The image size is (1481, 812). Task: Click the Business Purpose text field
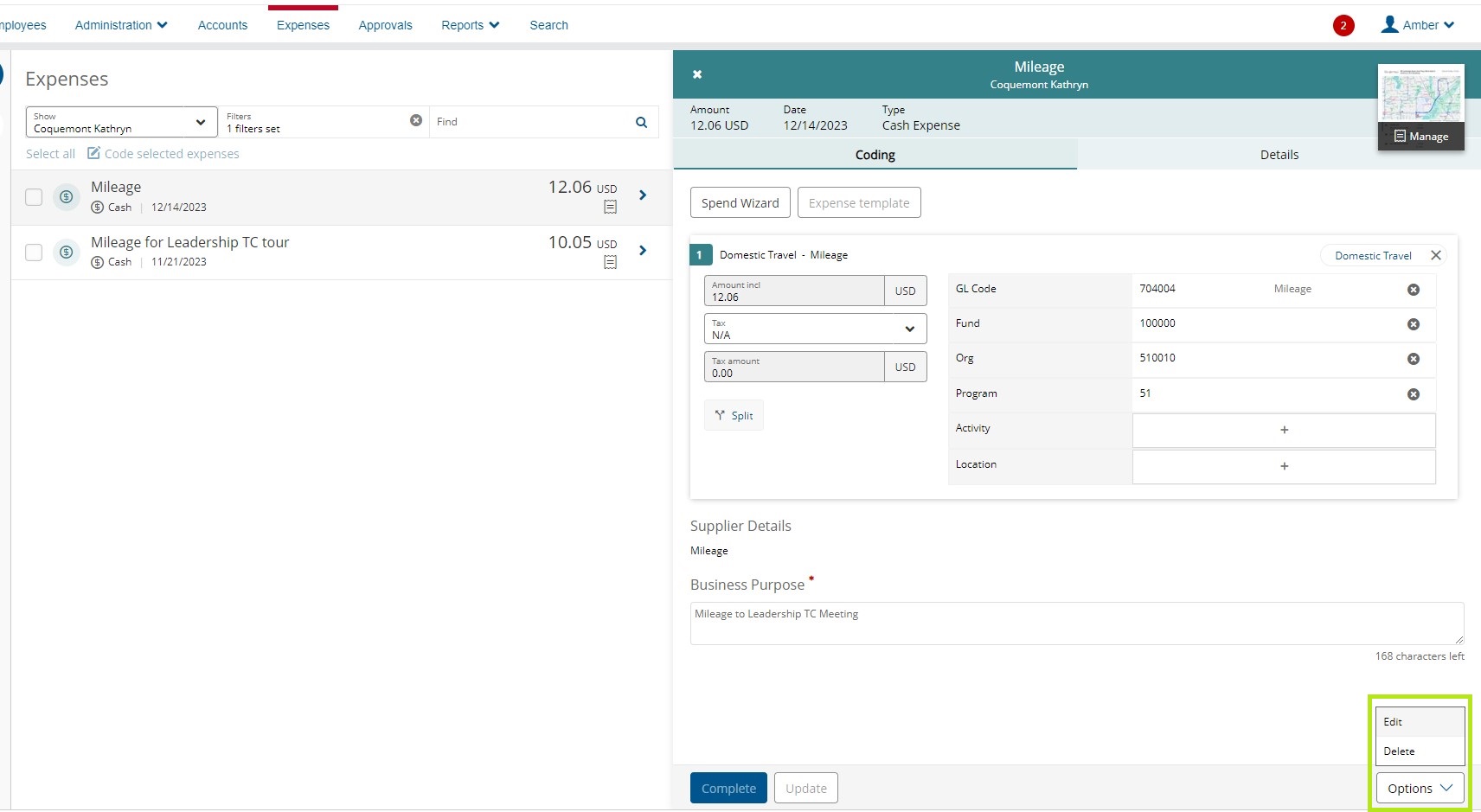[x=1076, y=623]
